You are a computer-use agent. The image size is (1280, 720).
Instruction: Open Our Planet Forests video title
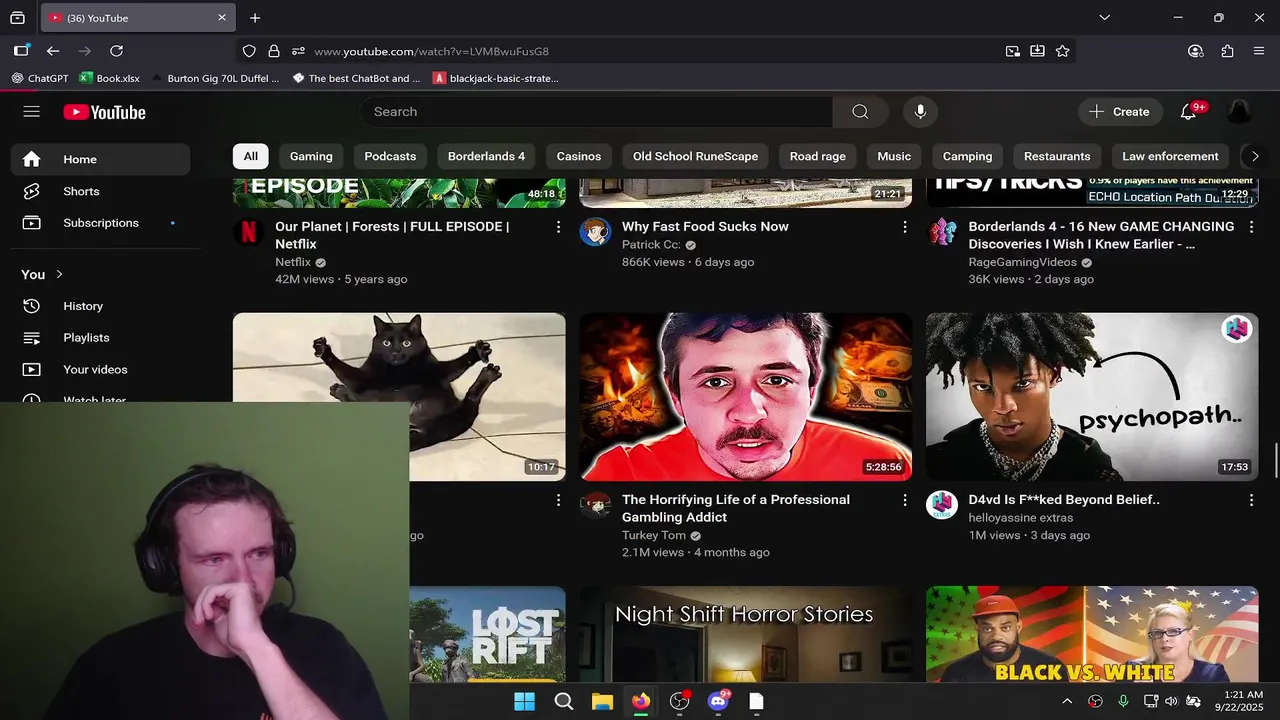(392, 235)
